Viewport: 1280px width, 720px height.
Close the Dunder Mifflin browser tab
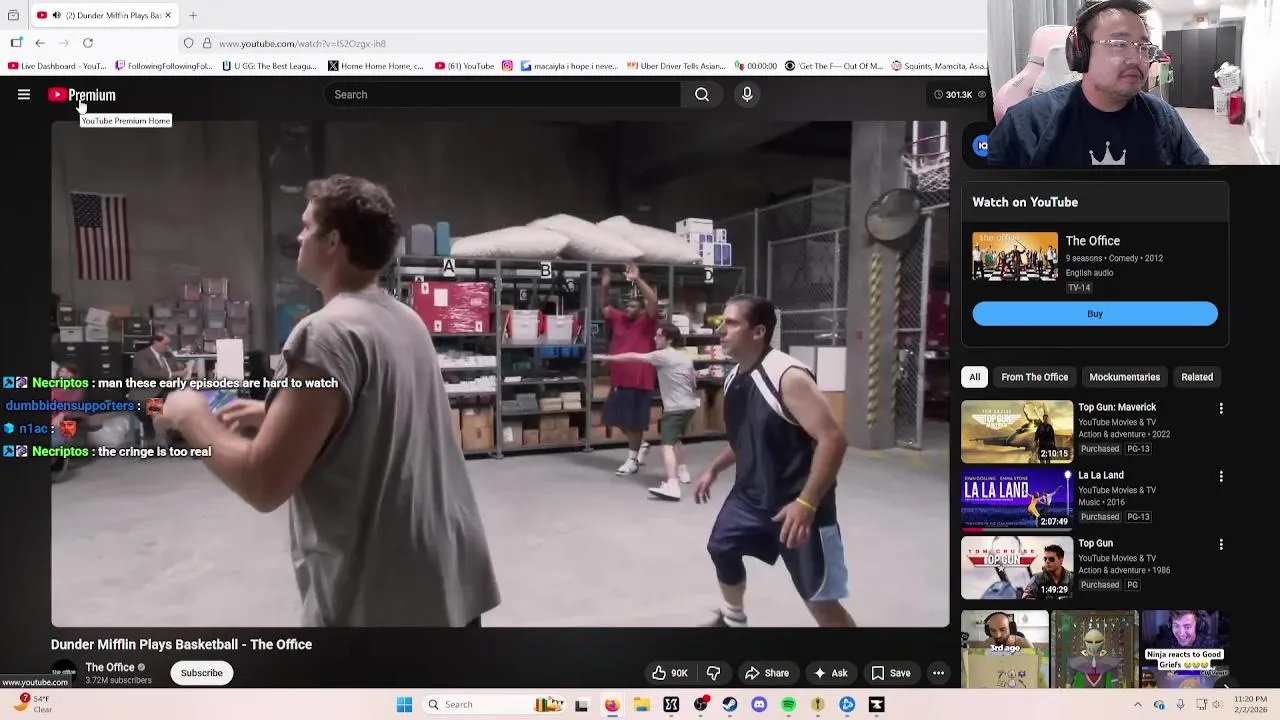[168, 15]
